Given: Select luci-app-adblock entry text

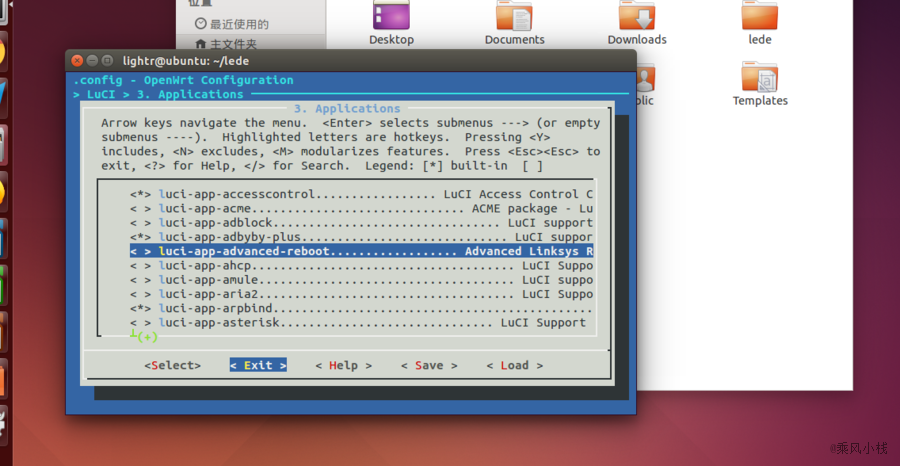Looking at the screenshot, I should click(x=216, y=223).
